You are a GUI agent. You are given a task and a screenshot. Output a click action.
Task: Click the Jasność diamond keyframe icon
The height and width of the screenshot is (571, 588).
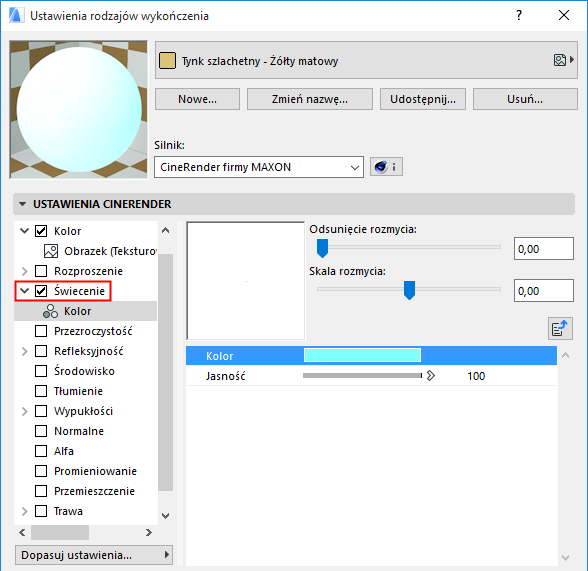click(x=431, y=375)
